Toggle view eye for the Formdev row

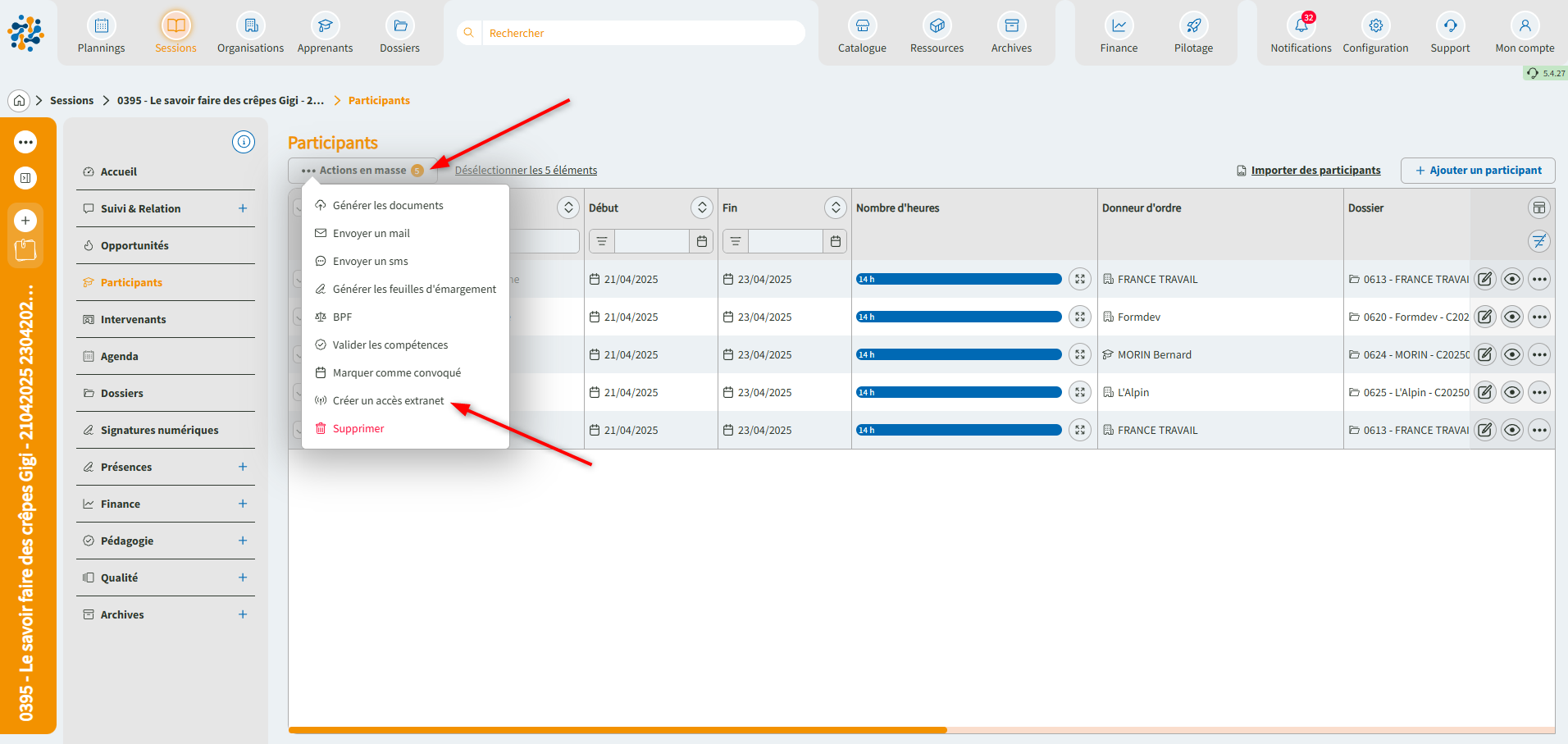(x=1512, y=317)
